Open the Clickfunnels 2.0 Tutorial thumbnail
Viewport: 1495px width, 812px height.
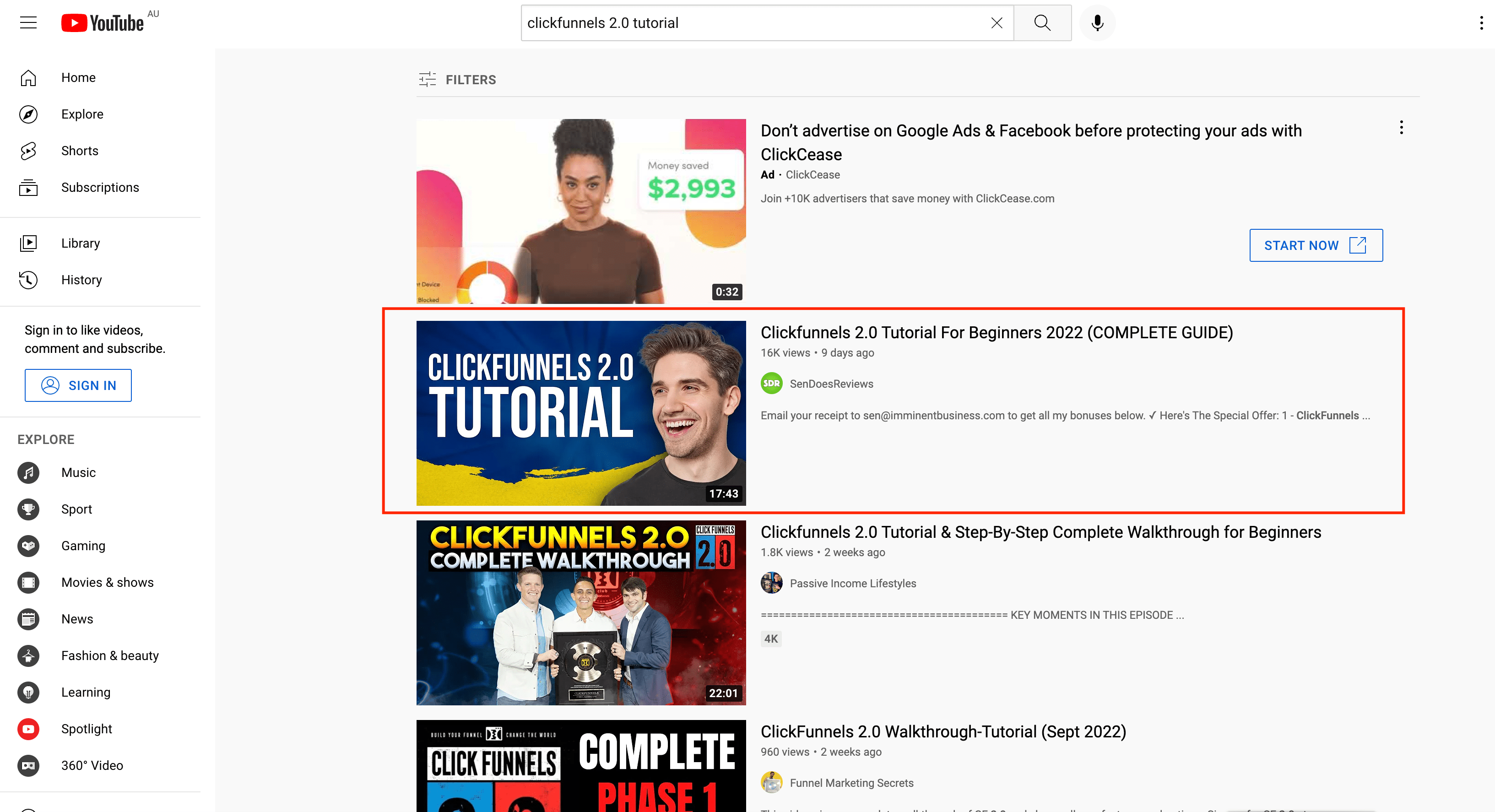(x=581, y=413)
